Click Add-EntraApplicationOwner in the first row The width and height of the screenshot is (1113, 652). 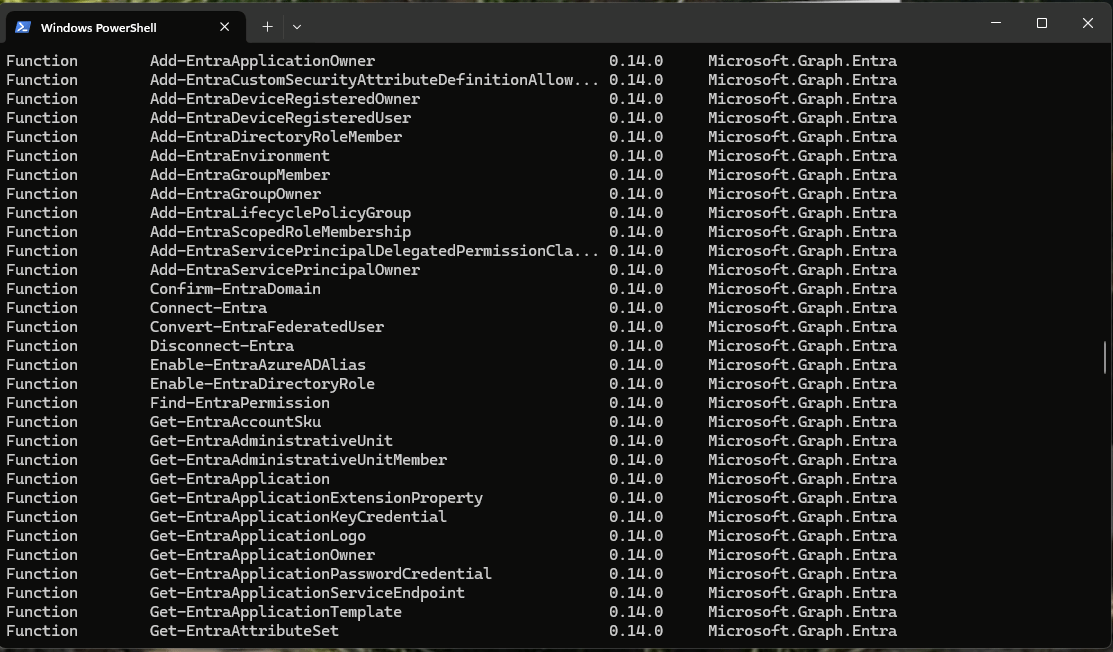point(262,61)
